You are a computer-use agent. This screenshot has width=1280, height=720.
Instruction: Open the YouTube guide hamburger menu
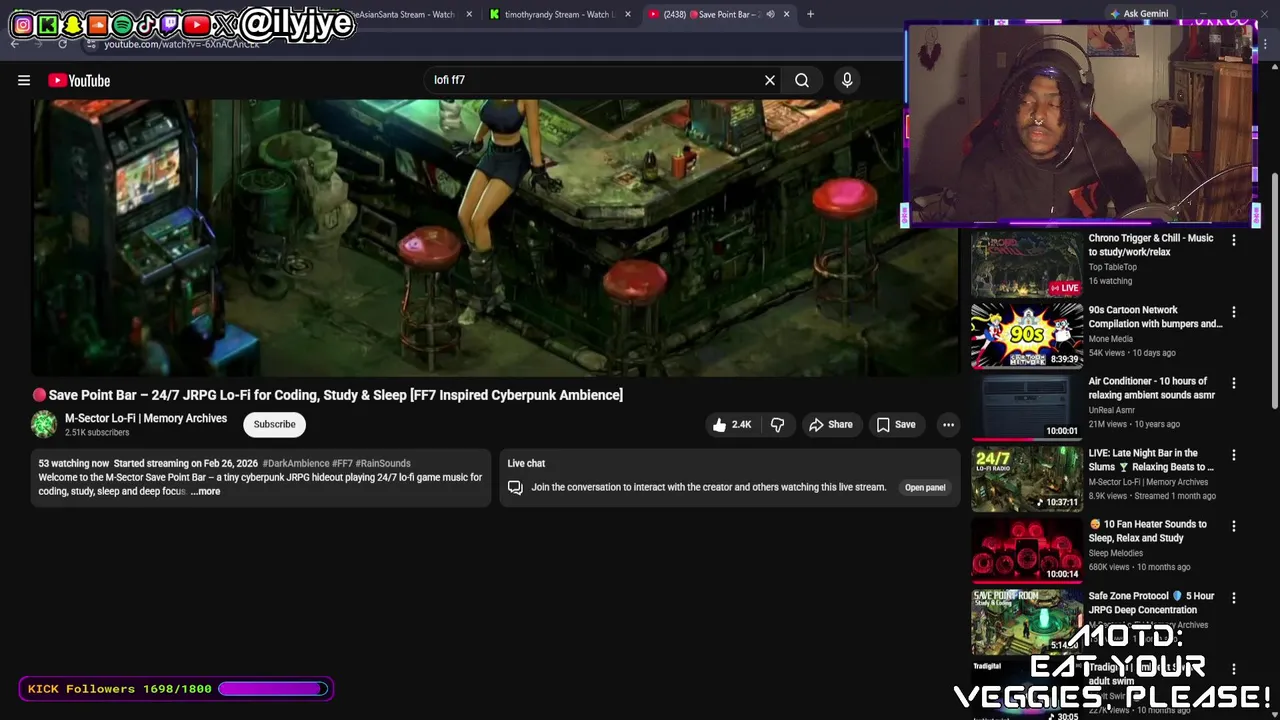tap(24, 80)
